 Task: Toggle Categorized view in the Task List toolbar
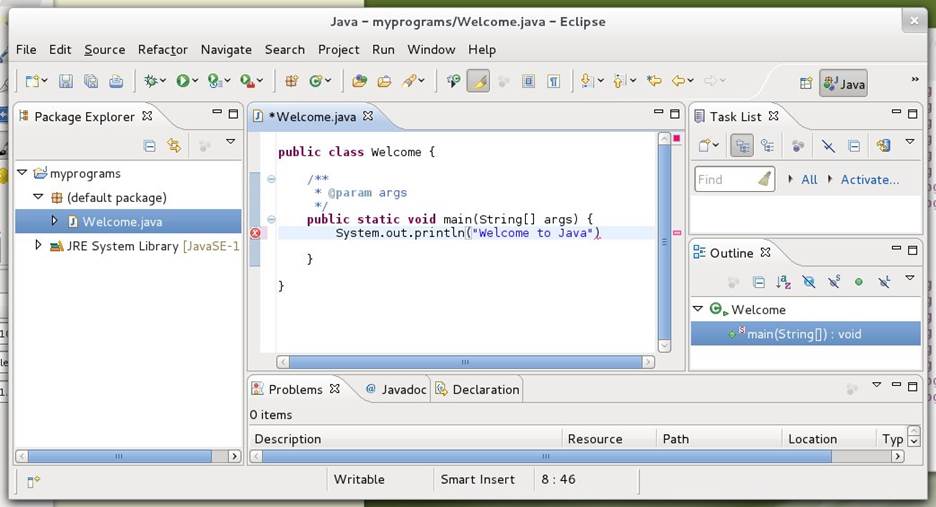(x=741, y=146)
